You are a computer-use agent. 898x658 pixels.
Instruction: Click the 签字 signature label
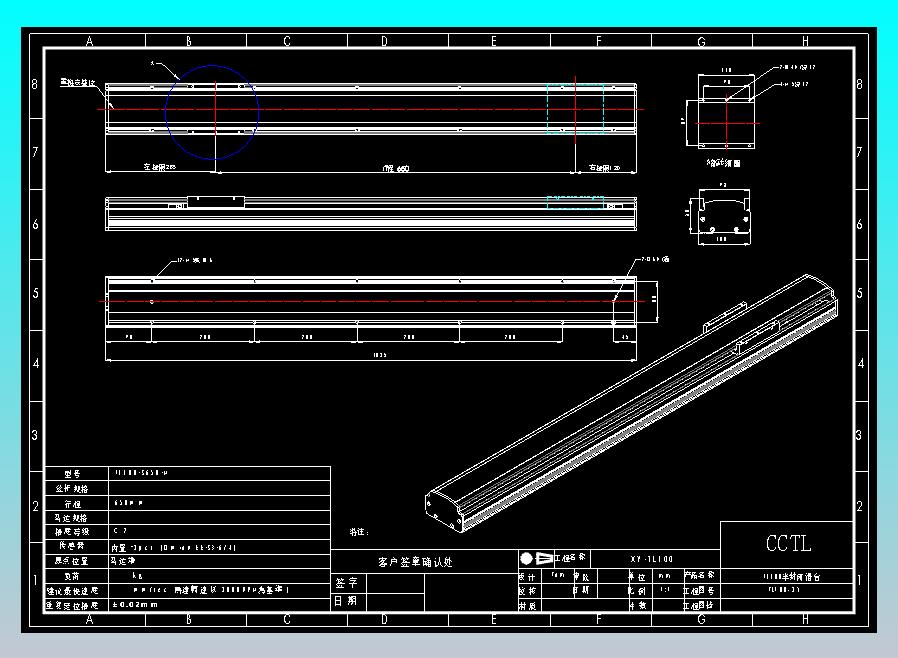[x=346, y=583]
